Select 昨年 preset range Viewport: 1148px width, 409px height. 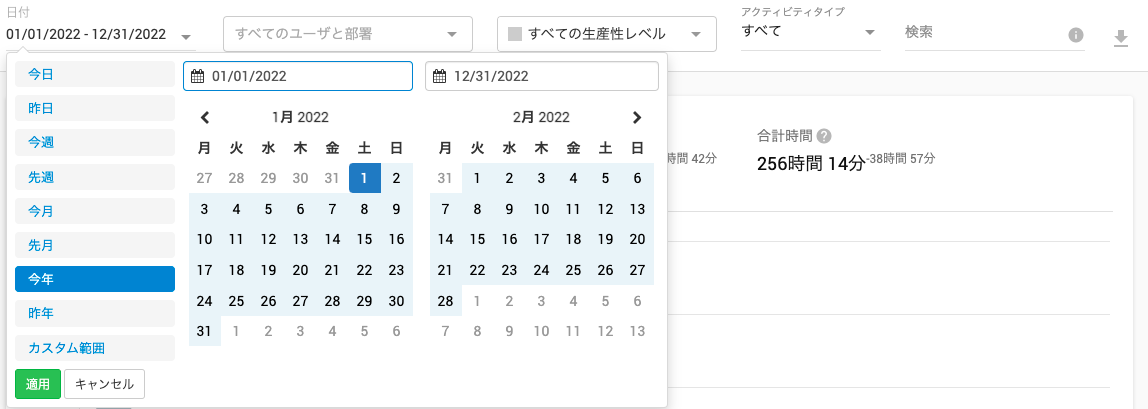[x=95, y=313]
